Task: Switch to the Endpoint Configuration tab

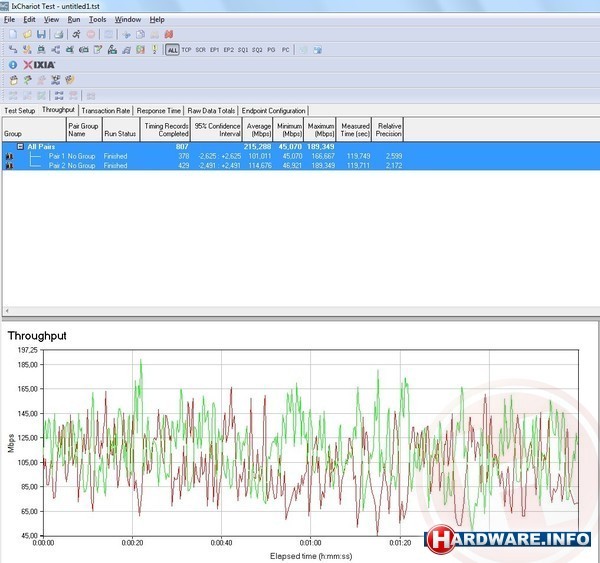Action: coord(273,111)
